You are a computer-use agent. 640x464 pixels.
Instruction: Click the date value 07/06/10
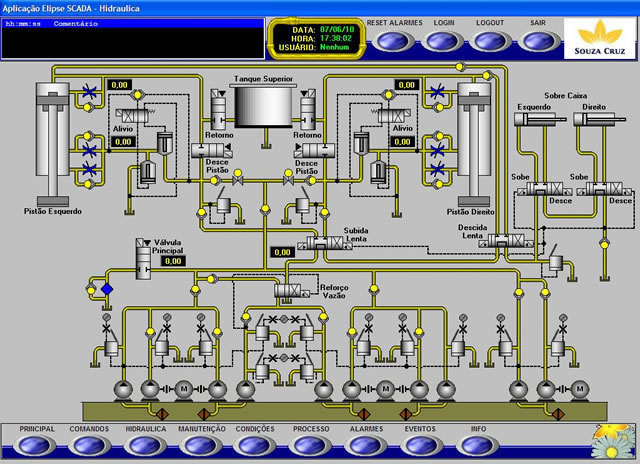[x=337, y=29]
